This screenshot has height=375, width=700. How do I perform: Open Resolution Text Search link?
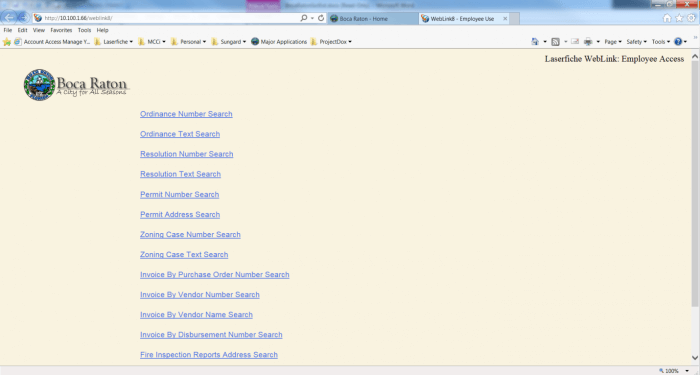tap(180, 174)
